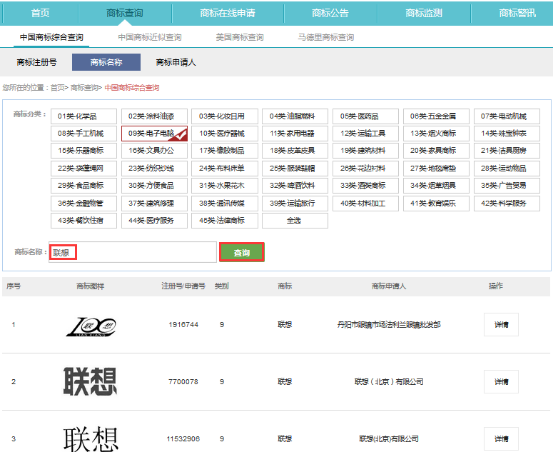The height and width of the screenshot is (452, 554).
Task: Open the 马德里商标查询 sub-tab
Action: click(x=326, y=37)
